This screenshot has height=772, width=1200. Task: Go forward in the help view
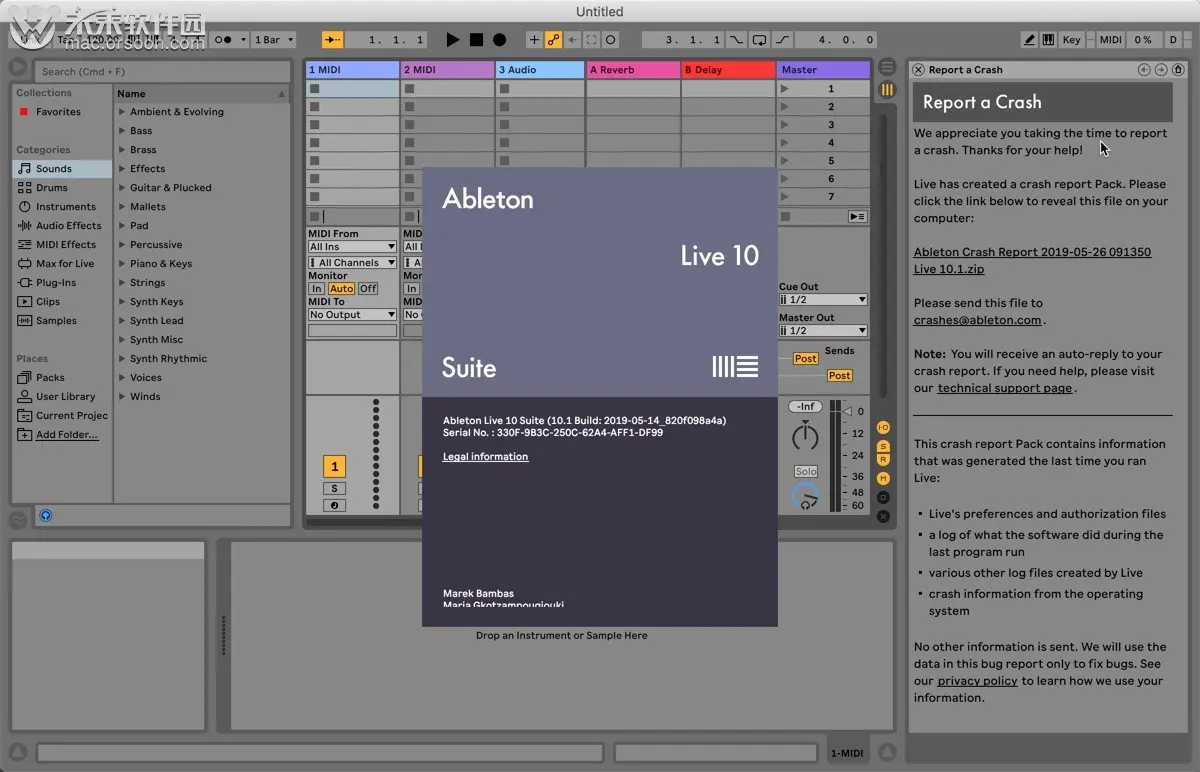pyautogui.click(x=1161, y=70)
